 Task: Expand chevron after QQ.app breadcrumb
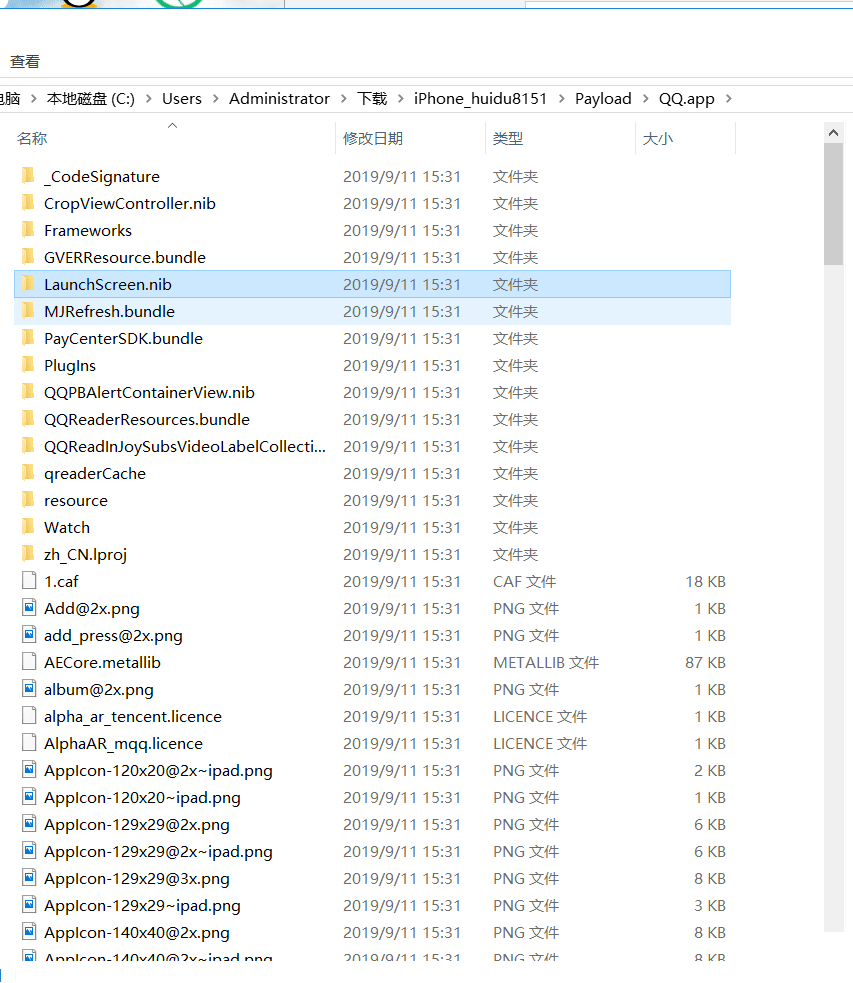tap(728, 98)
